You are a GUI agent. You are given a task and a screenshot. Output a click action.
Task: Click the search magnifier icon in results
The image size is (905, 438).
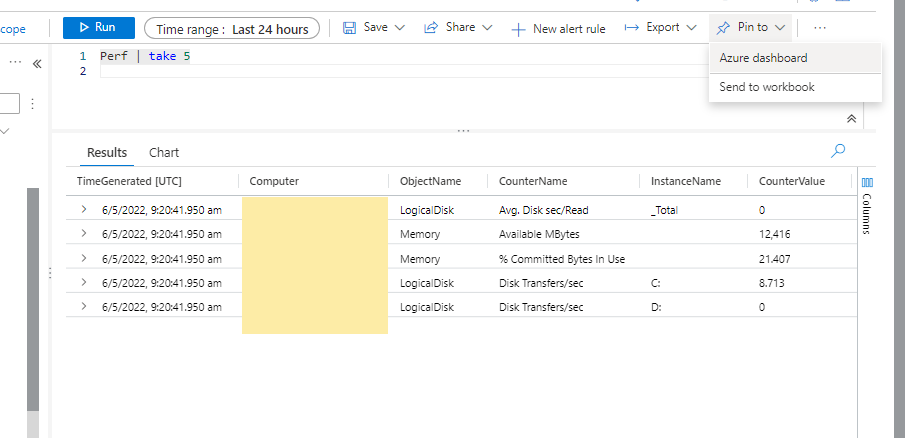click(x=838, y=151)
